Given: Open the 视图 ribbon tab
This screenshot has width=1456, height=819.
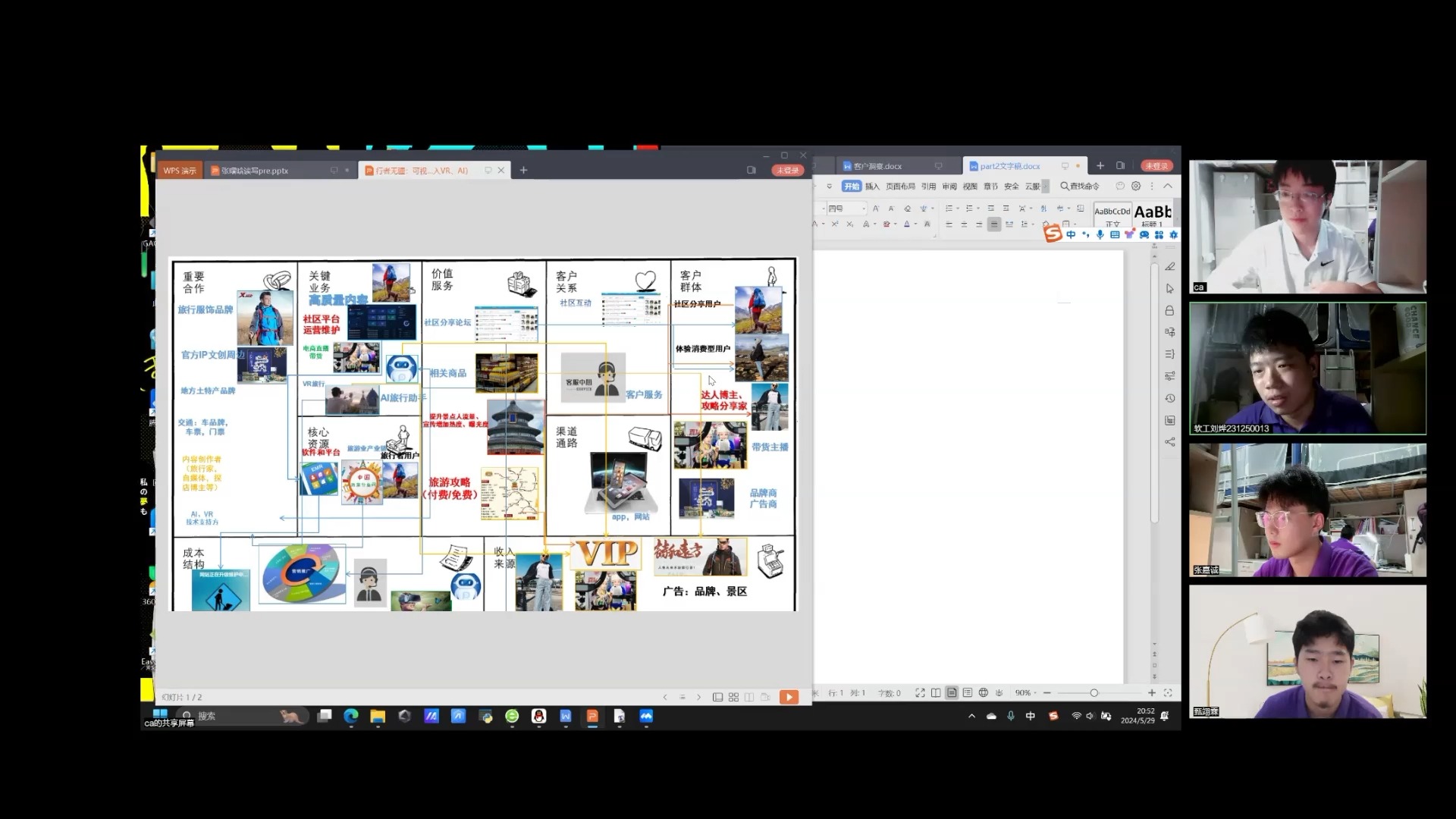Looking at the screenshot, I should click(x=970, y=186).
